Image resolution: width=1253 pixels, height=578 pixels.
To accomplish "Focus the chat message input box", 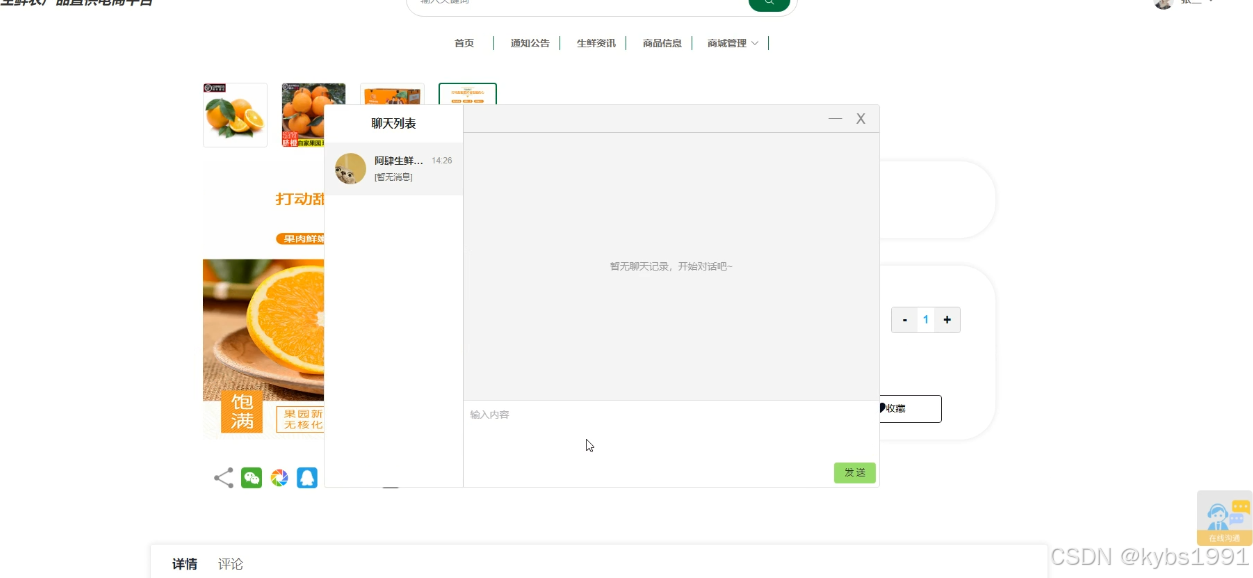I will (671, 432).
